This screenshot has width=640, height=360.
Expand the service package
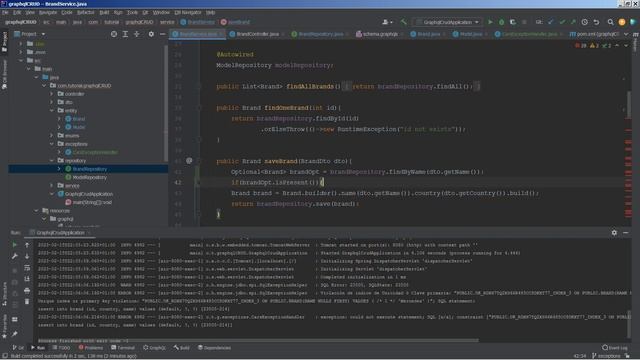click(52, 185)
